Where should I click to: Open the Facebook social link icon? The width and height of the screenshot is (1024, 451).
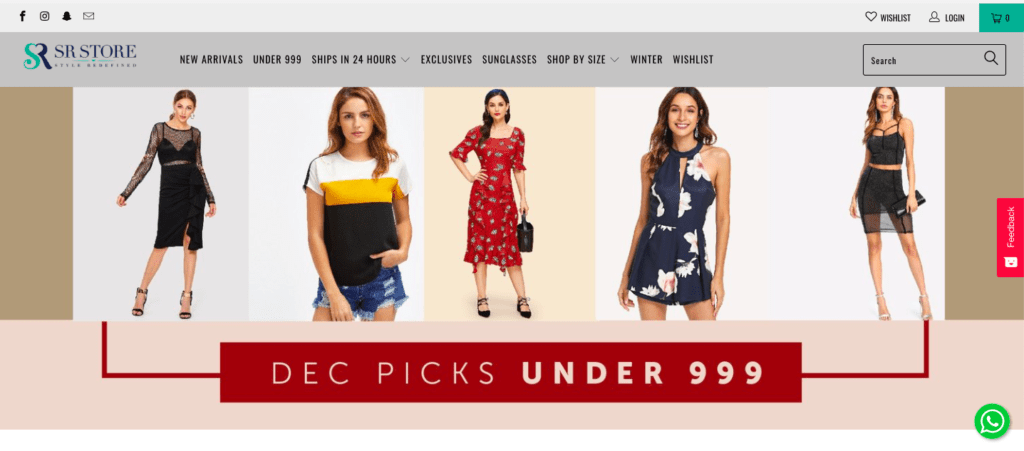point(22,16)
